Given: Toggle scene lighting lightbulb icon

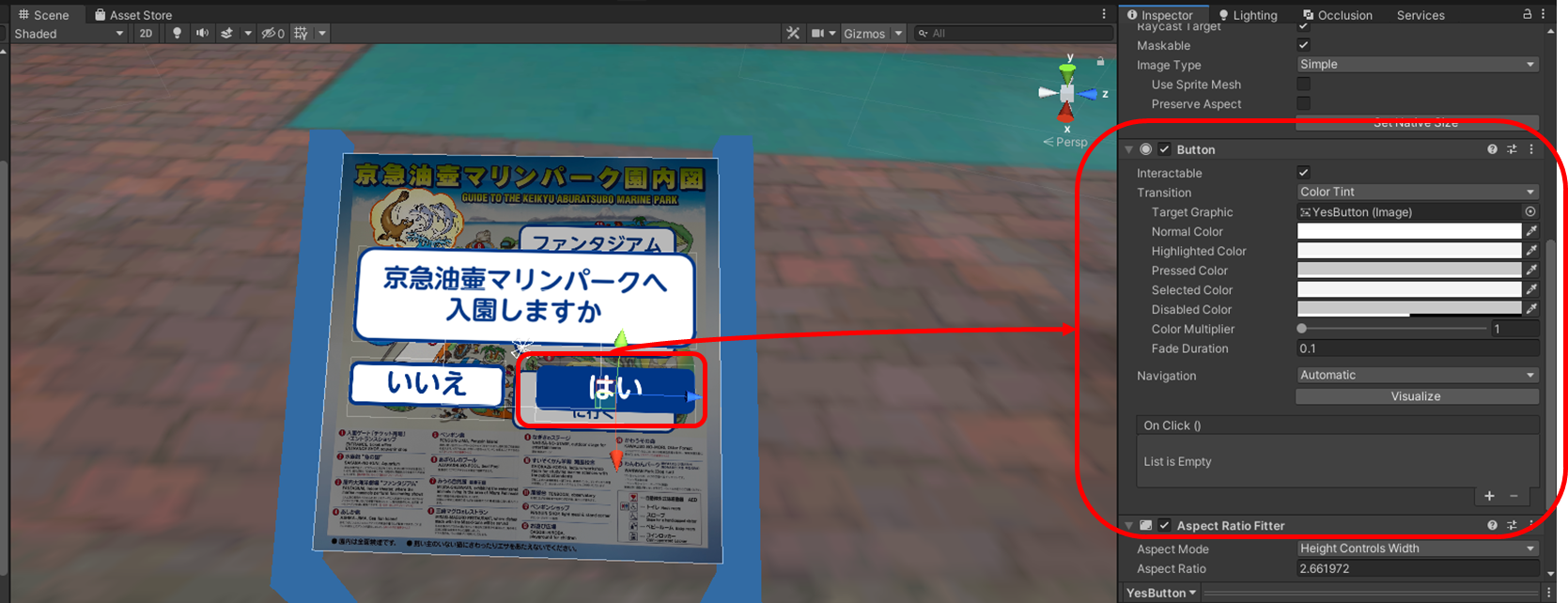Looking at the screenshot, I should (x=177, y=33).
